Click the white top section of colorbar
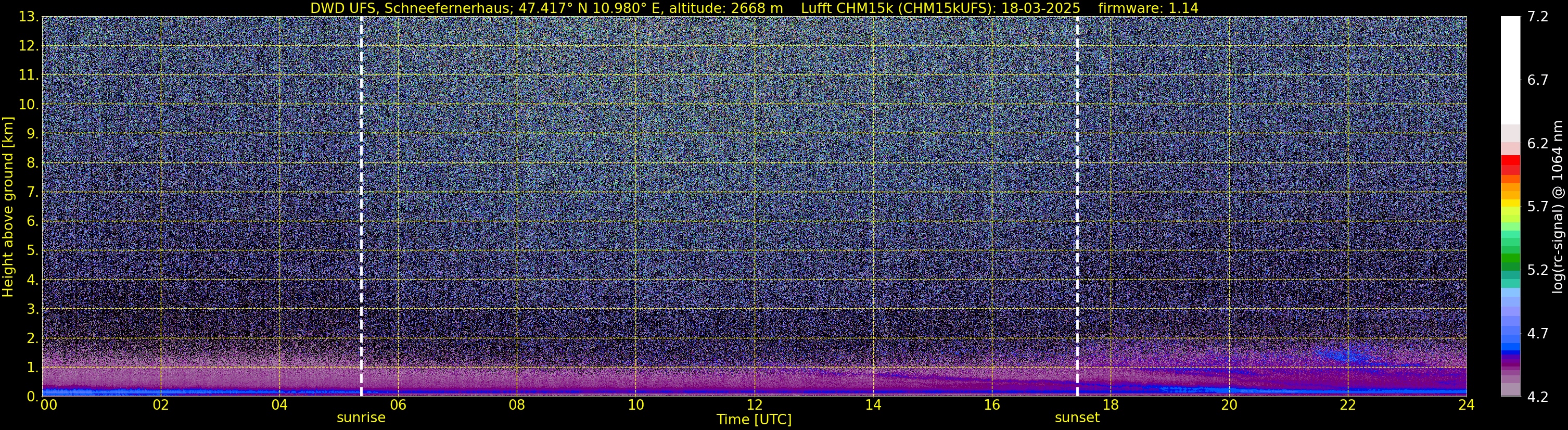This screenshot has width=1568, height=430. pyautogui.click(x=1510, y=70)
